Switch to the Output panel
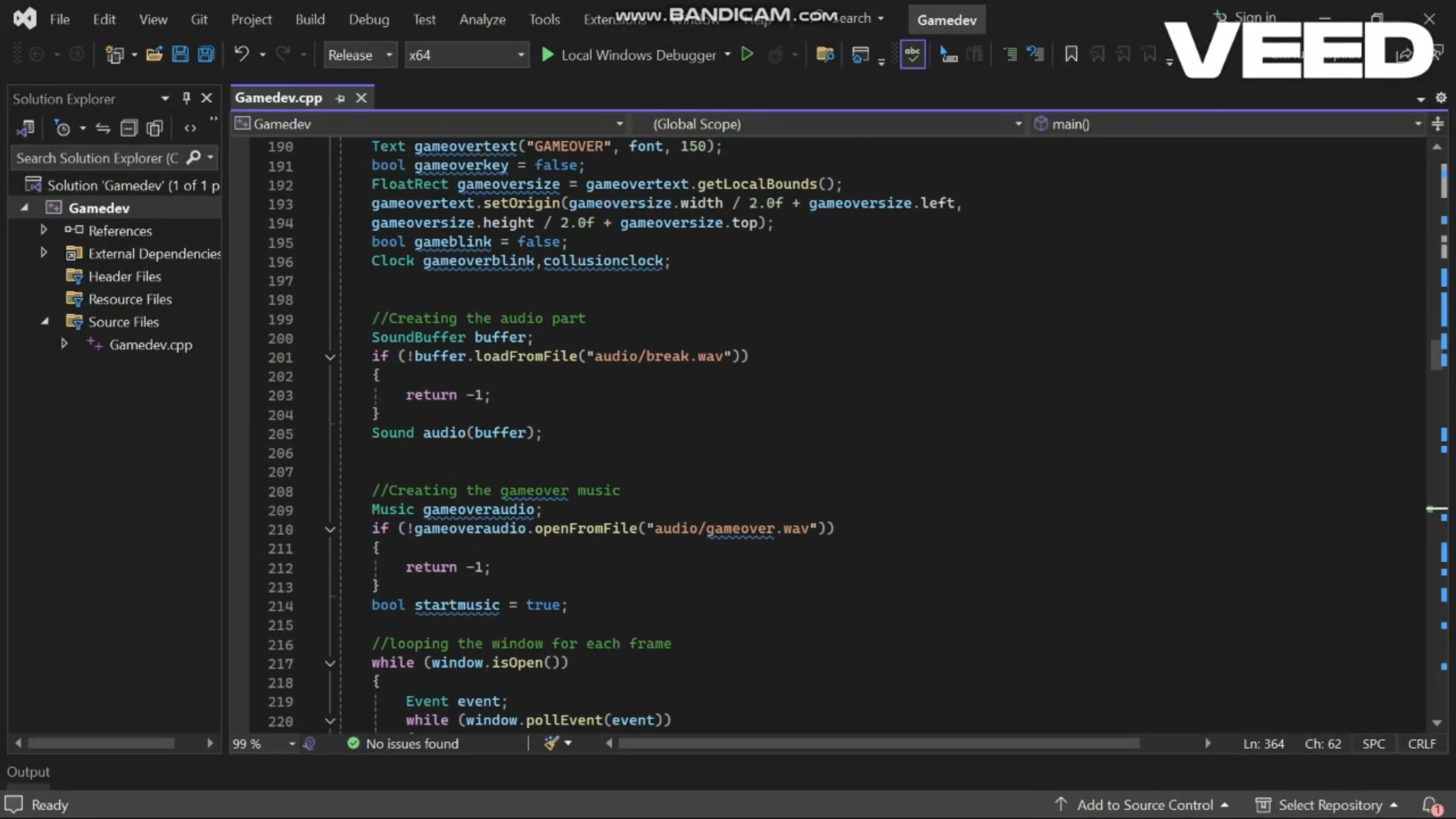The width and height of the screenshot is (1456, 819). [x=29, y=771]
